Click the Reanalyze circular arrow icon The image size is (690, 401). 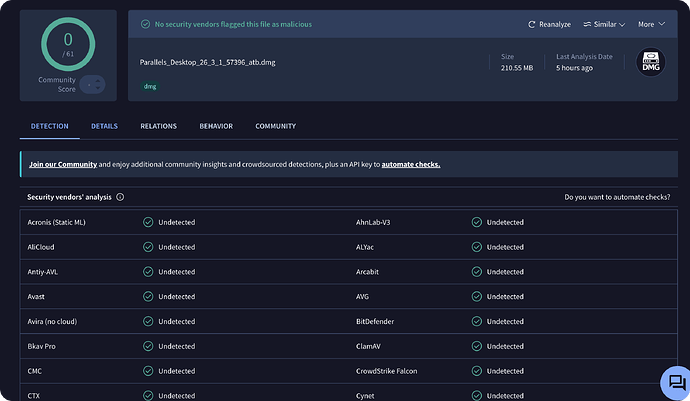(532, 24)
